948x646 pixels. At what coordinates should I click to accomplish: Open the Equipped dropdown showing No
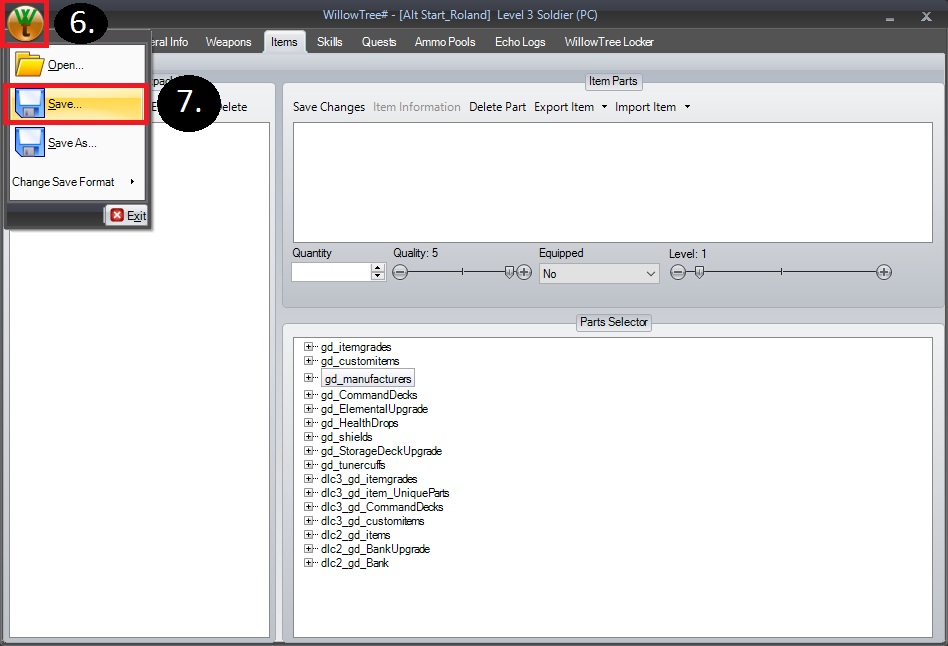pyautogui.click(x=599, y=273)
